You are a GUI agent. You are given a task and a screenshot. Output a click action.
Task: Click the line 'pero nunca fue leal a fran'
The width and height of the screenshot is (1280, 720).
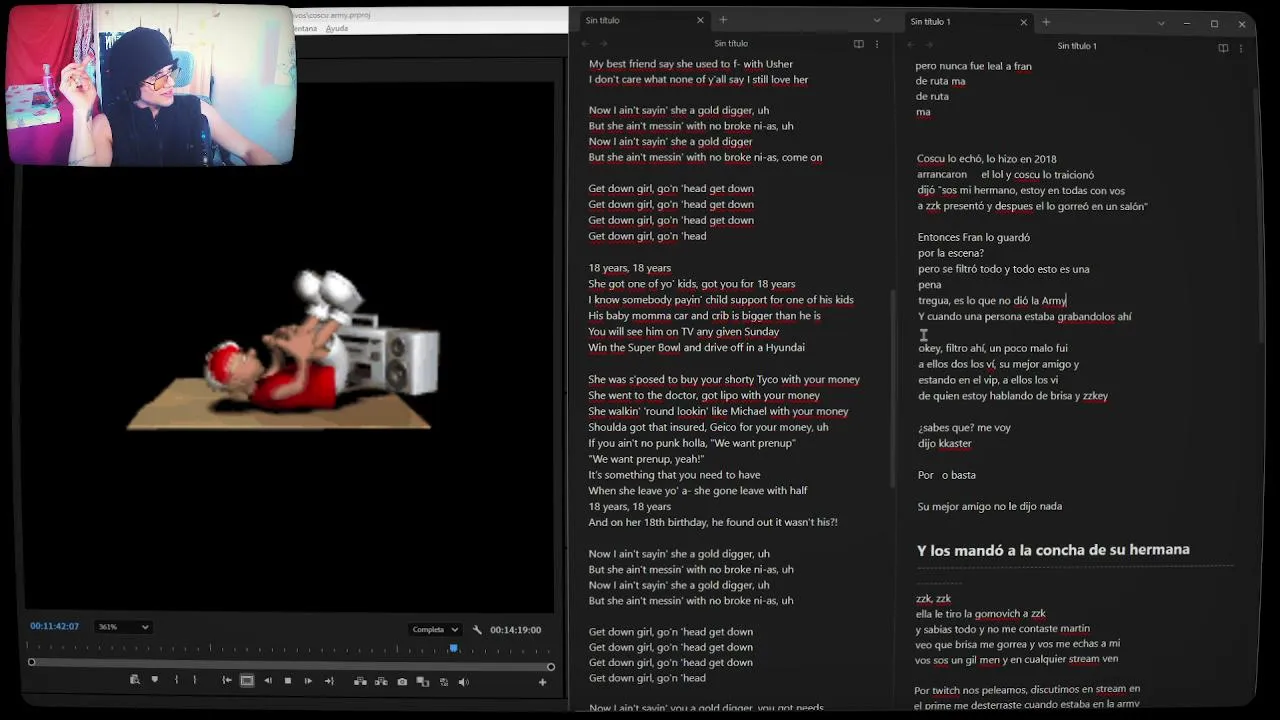pos(974,66)
